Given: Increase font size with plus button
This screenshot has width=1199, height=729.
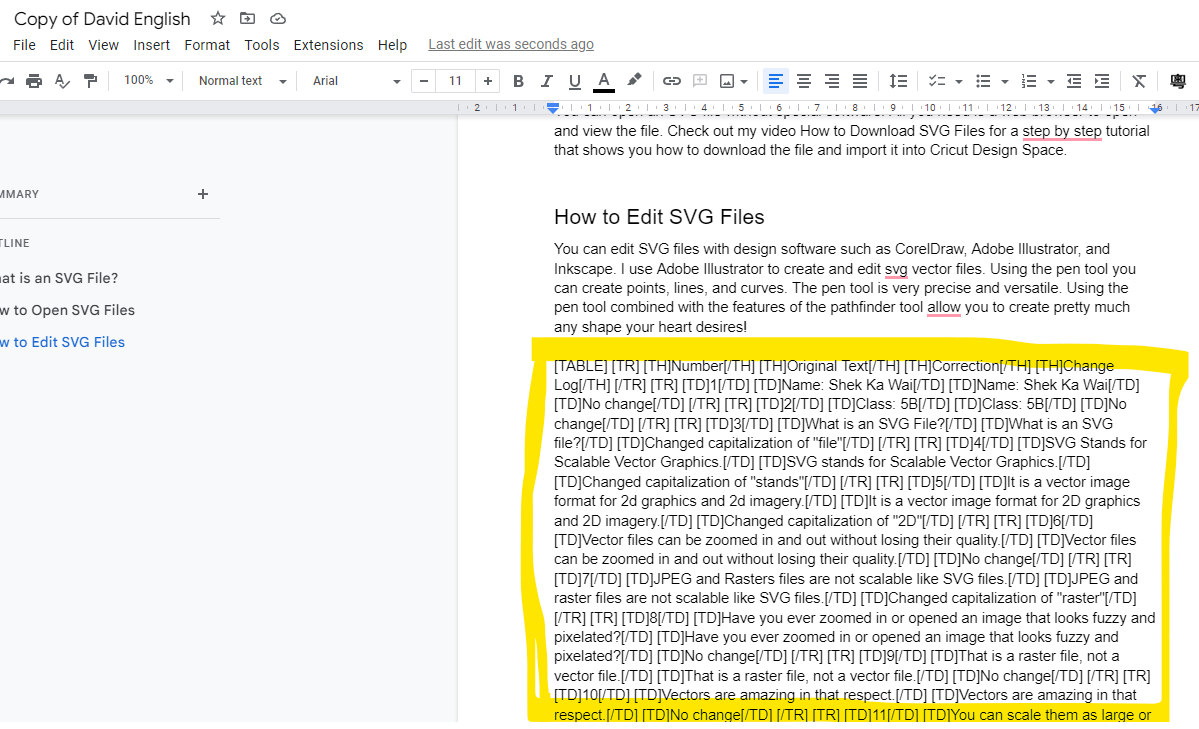Looking at the screenshot, I should [x=488, y=81].
